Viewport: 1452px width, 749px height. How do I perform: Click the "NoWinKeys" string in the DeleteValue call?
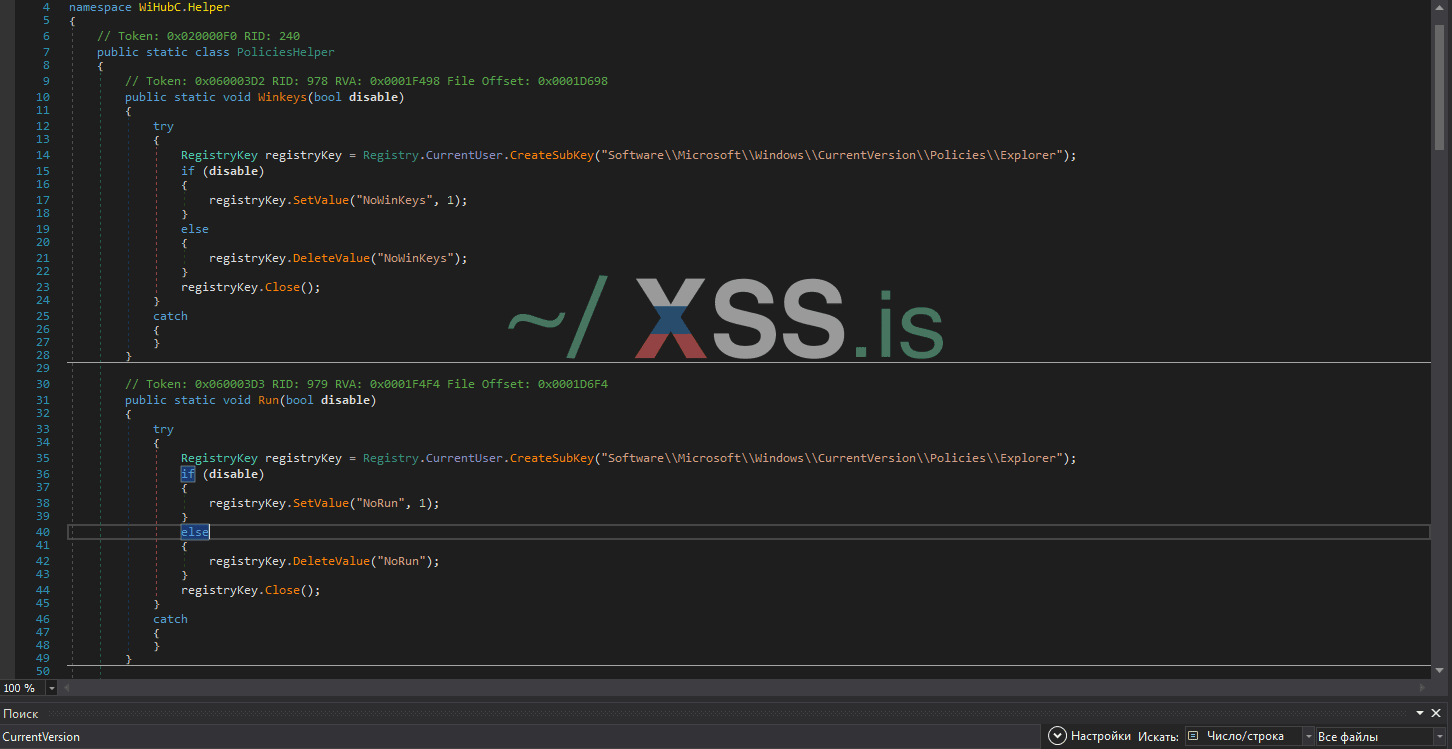point(414,258)
